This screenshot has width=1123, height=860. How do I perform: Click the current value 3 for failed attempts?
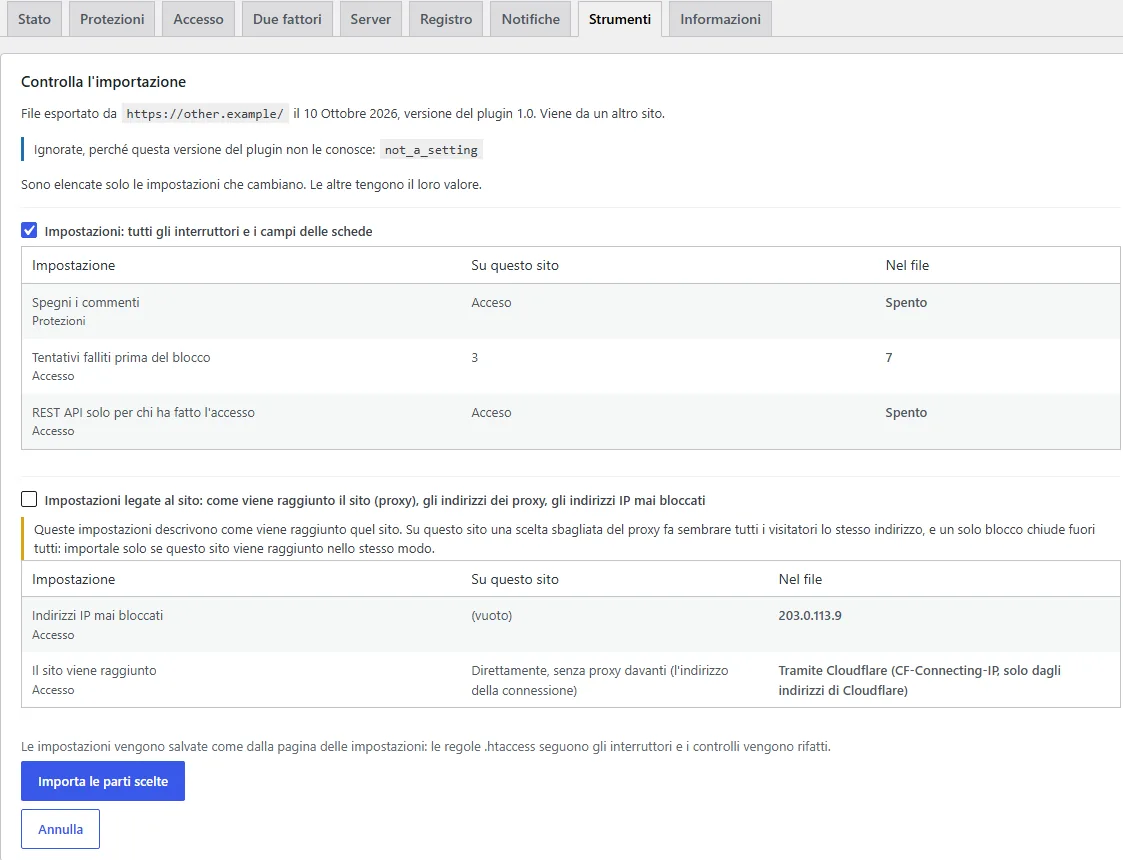pyautogui.click(x=474, y=357)
